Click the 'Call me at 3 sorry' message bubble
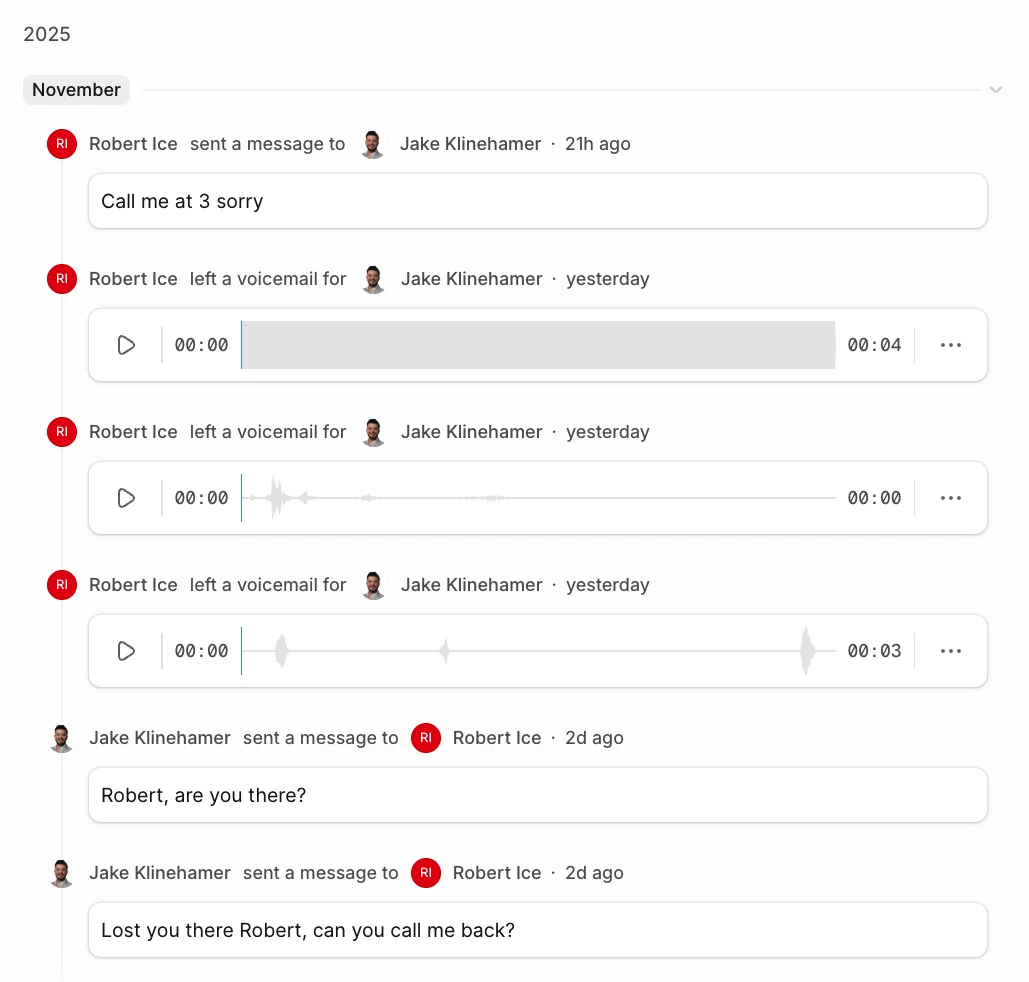Screen dimensions: 1029x982 (538, 200)
